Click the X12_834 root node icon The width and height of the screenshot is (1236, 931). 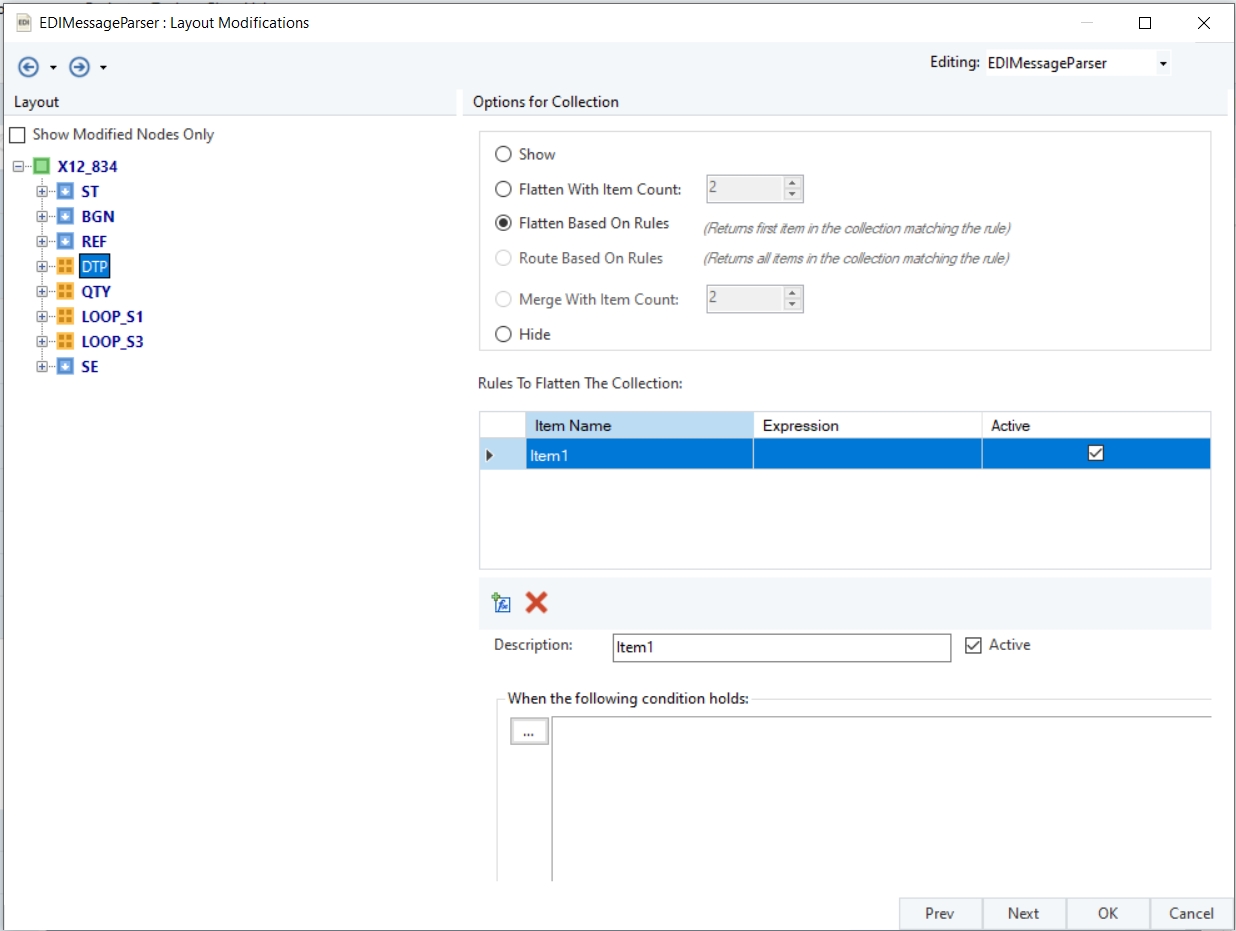[41, 166]
